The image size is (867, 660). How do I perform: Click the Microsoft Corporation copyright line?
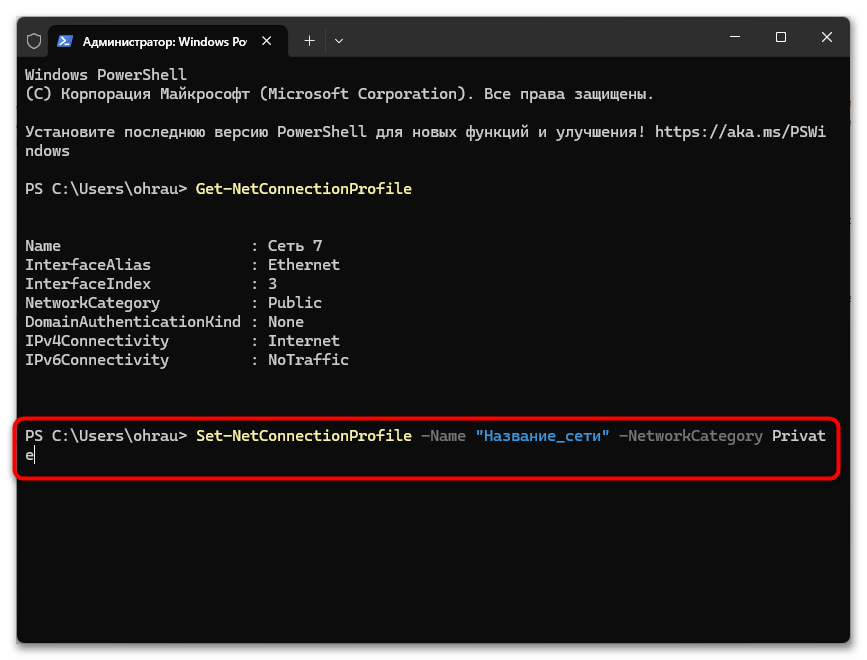coord(339,94)
